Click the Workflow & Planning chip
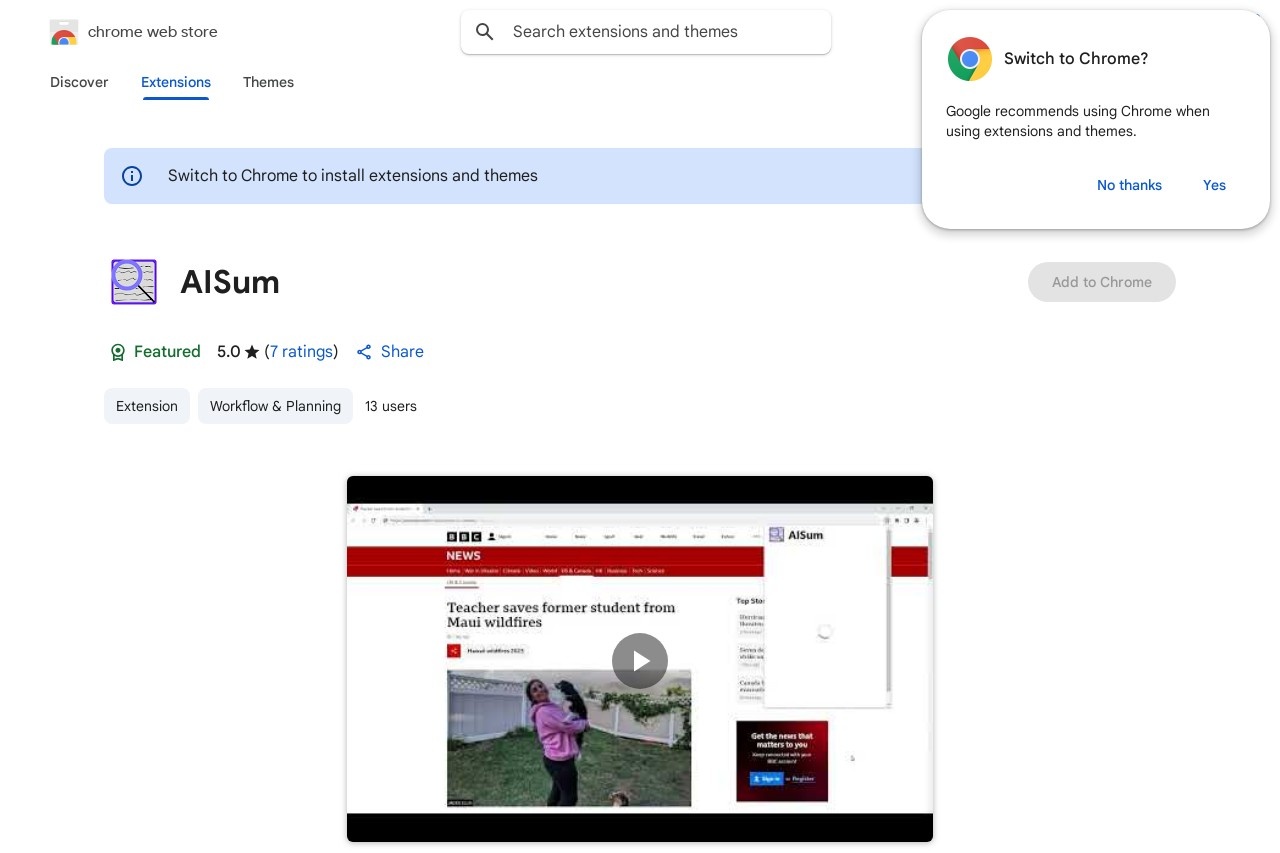This screenshot has height=853, width=1280. [x=275, y=406]
